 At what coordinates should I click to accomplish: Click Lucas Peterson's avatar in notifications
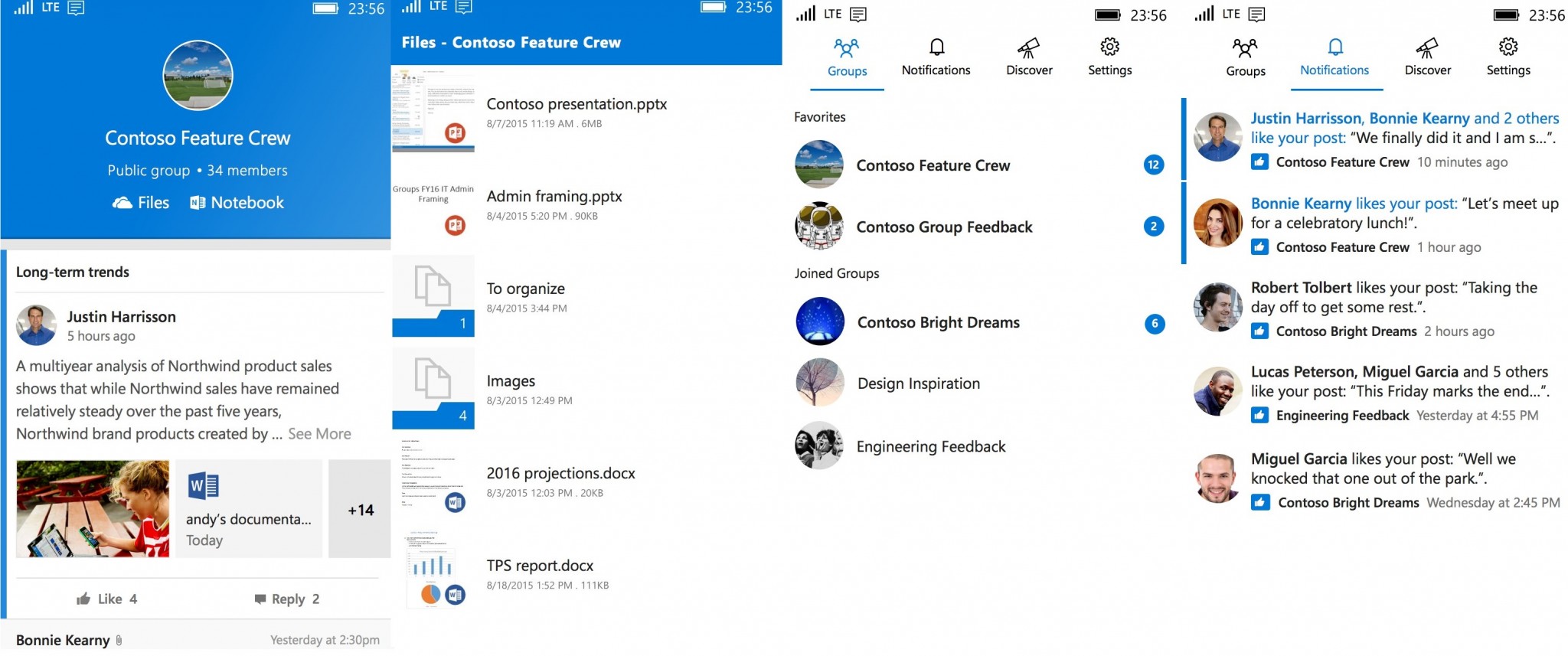tap(1217, 391)
